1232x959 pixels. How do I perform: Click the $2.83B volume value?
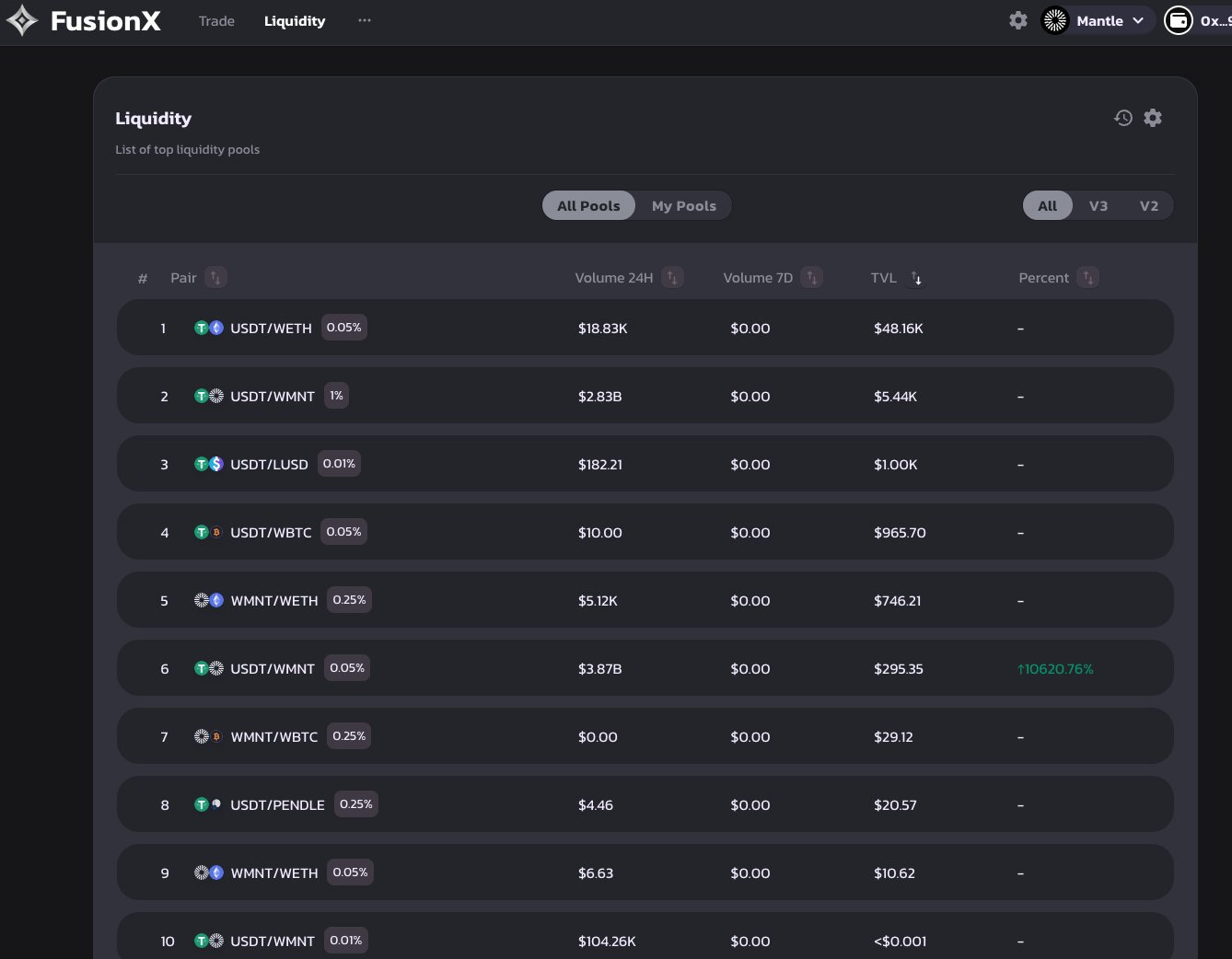599,397
